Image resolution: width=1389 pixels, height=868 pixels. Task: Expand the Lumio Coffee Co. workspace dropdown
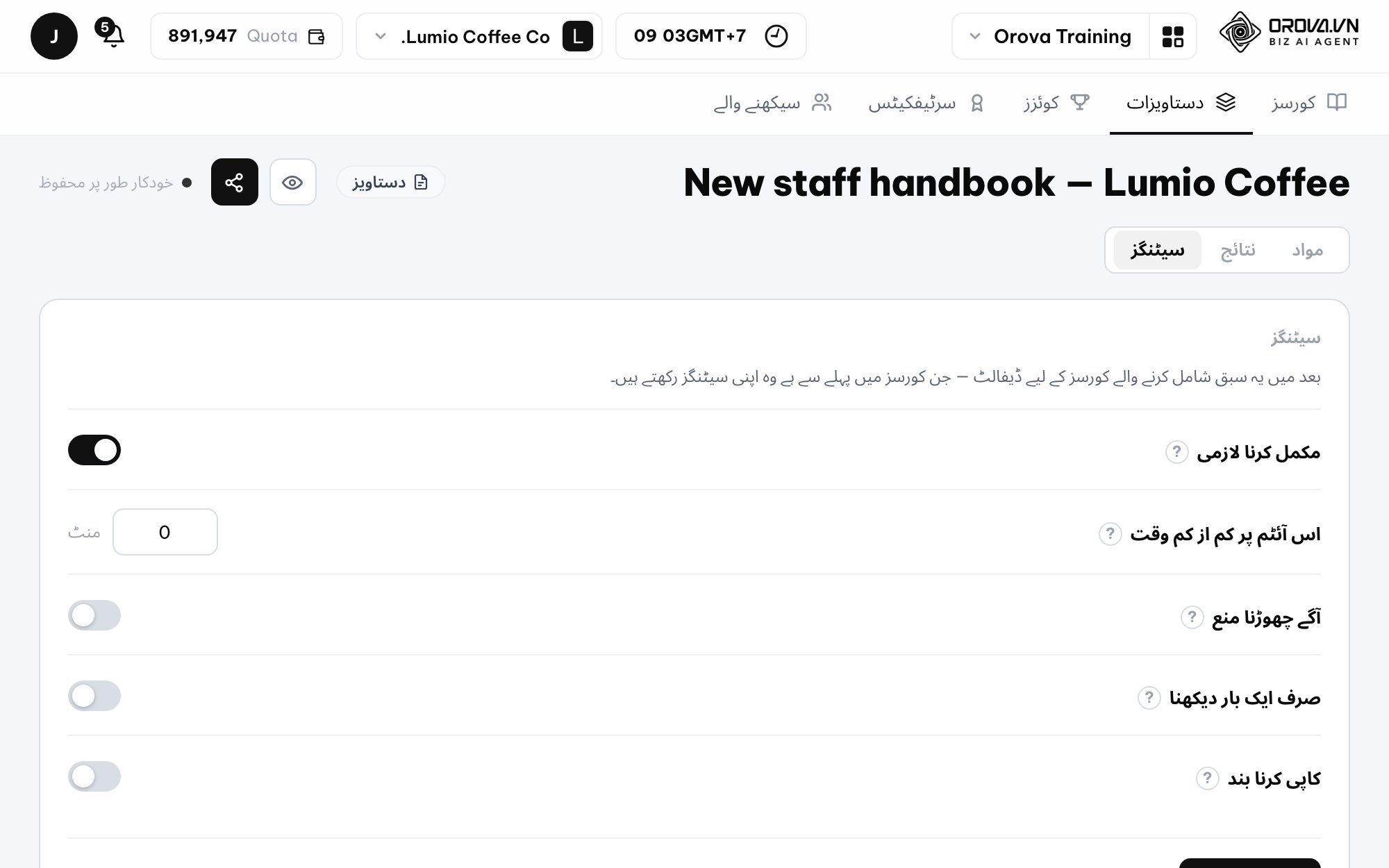(x=479, y=36)
